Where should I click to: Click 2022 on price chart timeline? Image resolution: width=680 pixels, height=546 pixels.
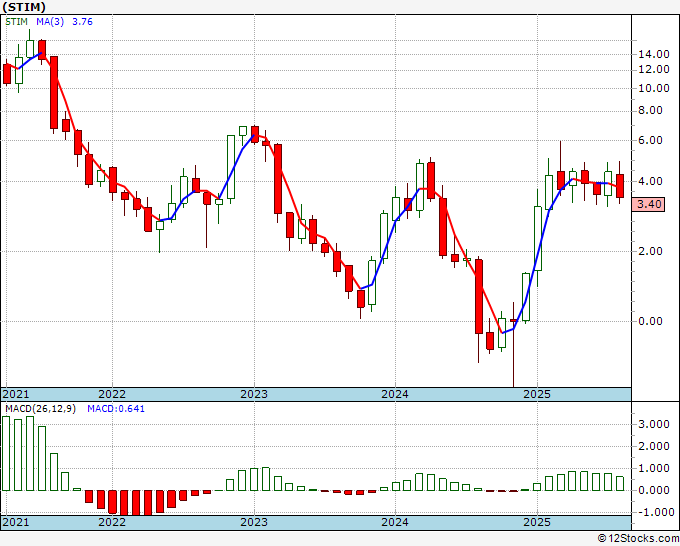112,394
